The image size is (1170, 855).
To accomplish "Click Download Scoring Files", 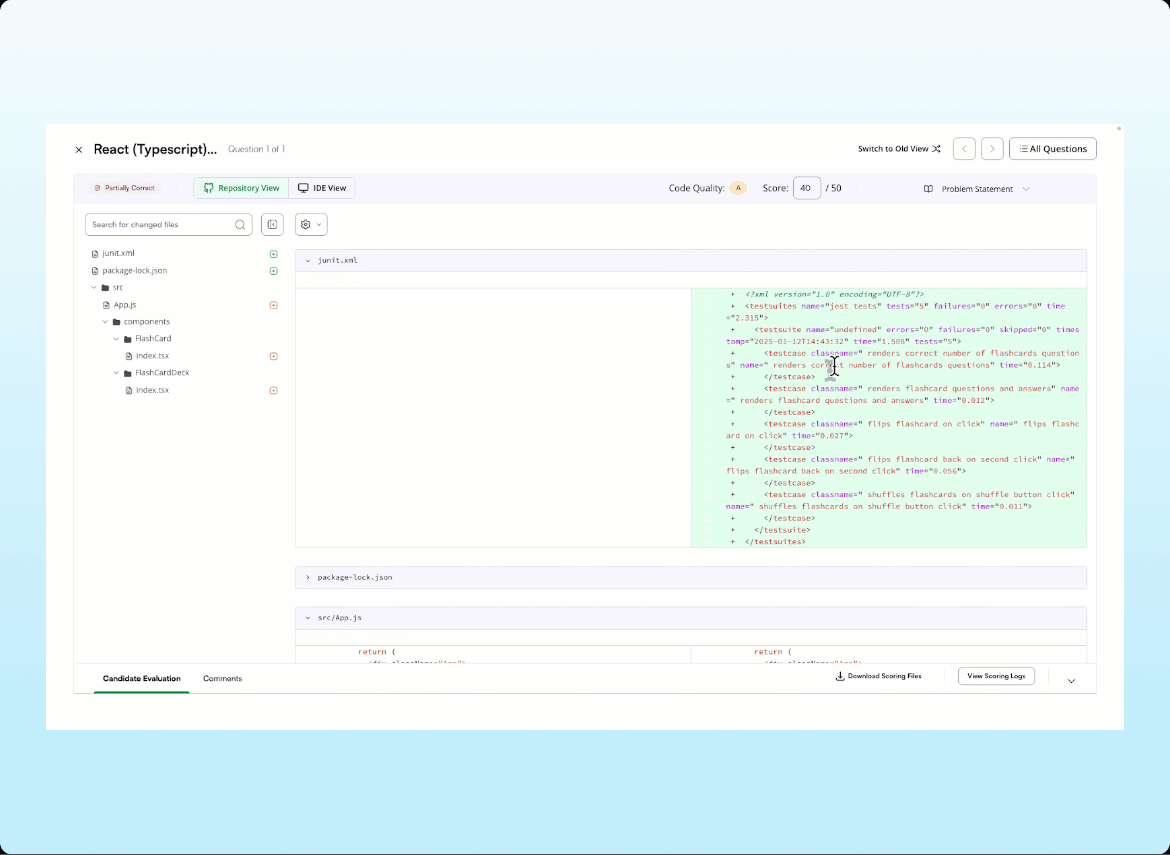I will pos(878,677).
